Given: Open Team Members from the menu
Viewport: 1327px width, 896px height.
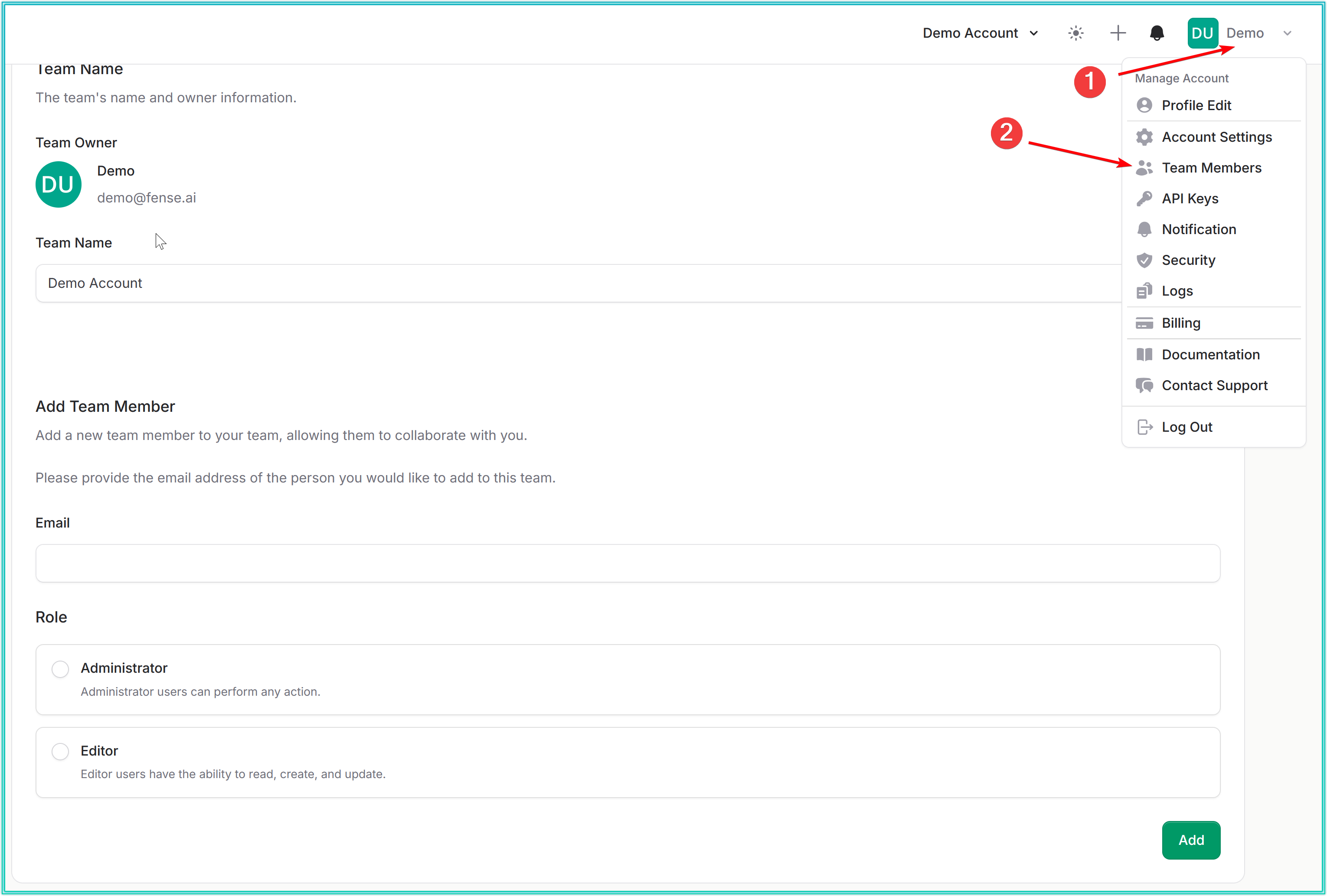Looking at the screenshot, I should (x=1211, y=168).
